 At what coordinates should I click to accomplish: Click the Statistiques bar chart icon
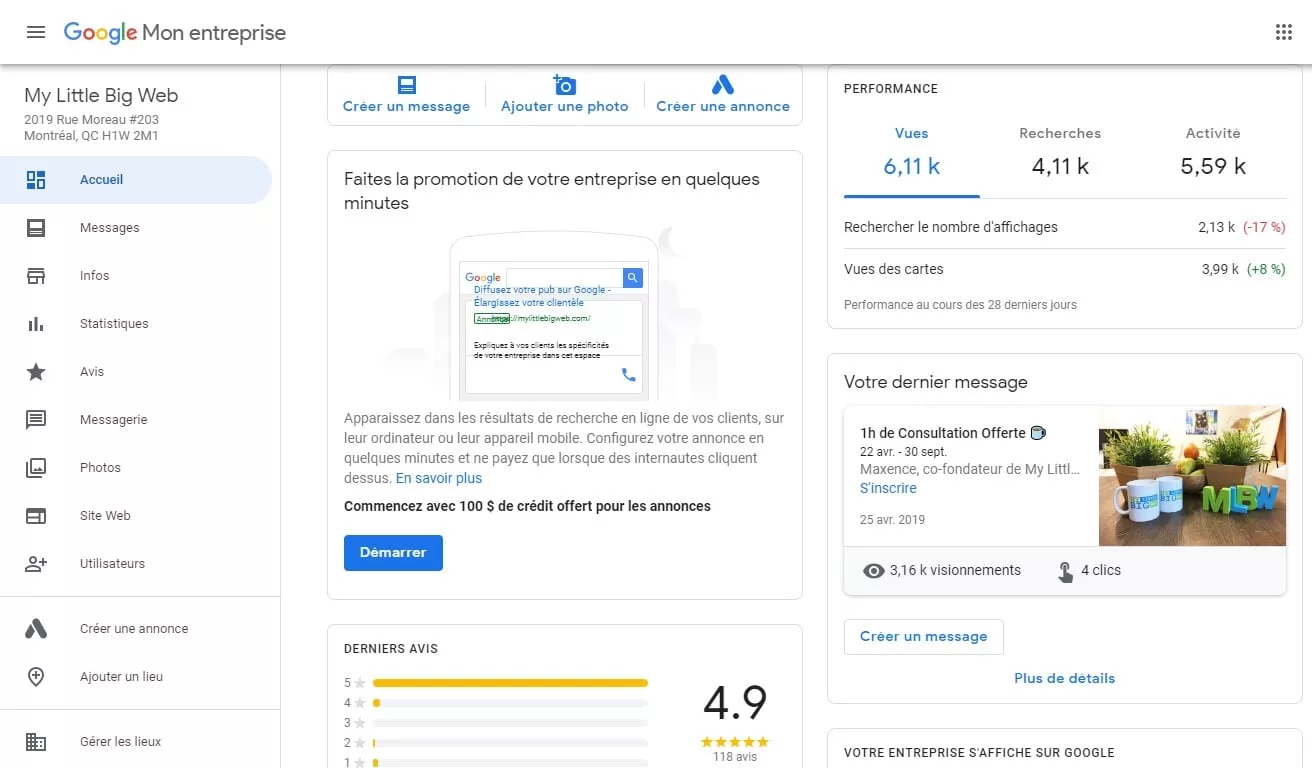36,324
